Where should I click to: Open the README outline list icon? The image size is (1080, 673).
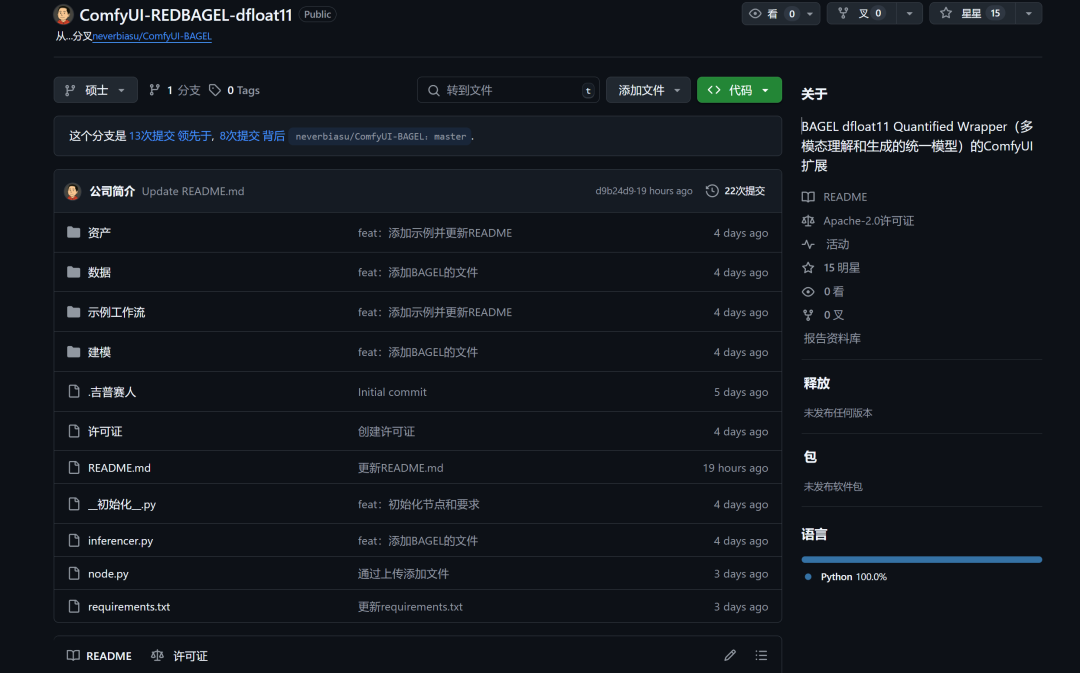(761, 656)
